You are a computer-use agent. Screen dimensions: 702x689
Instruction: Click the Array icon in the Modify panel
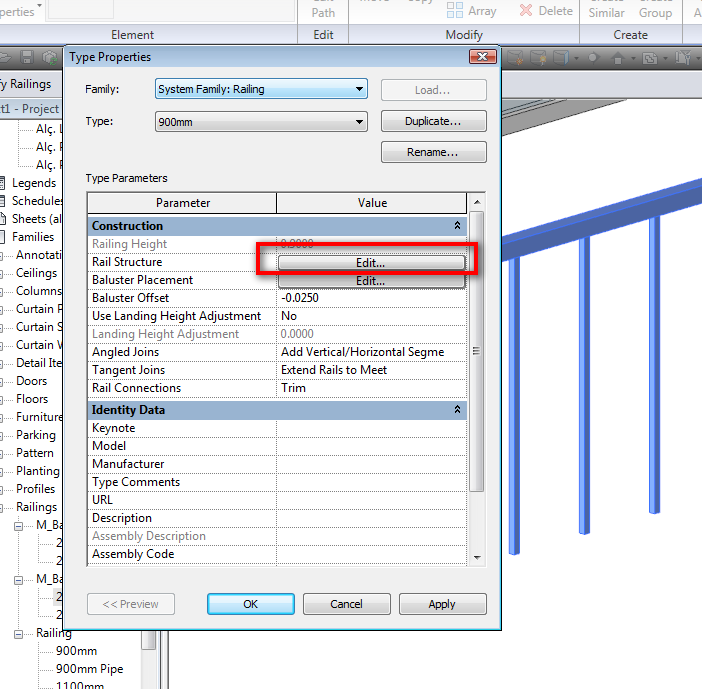pos(455,10)
